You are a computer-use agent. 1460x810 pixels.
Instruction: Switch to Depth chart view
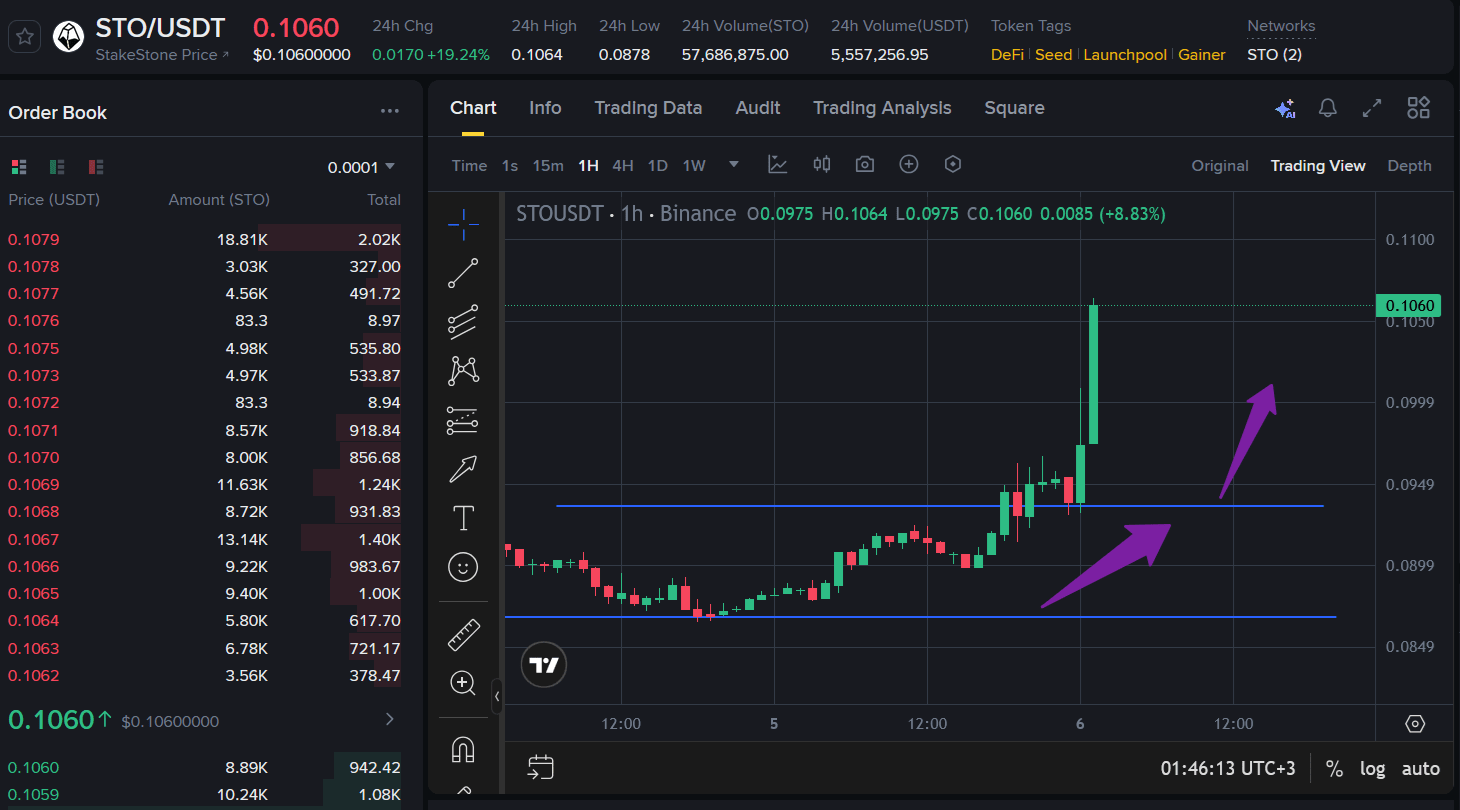1409,166
